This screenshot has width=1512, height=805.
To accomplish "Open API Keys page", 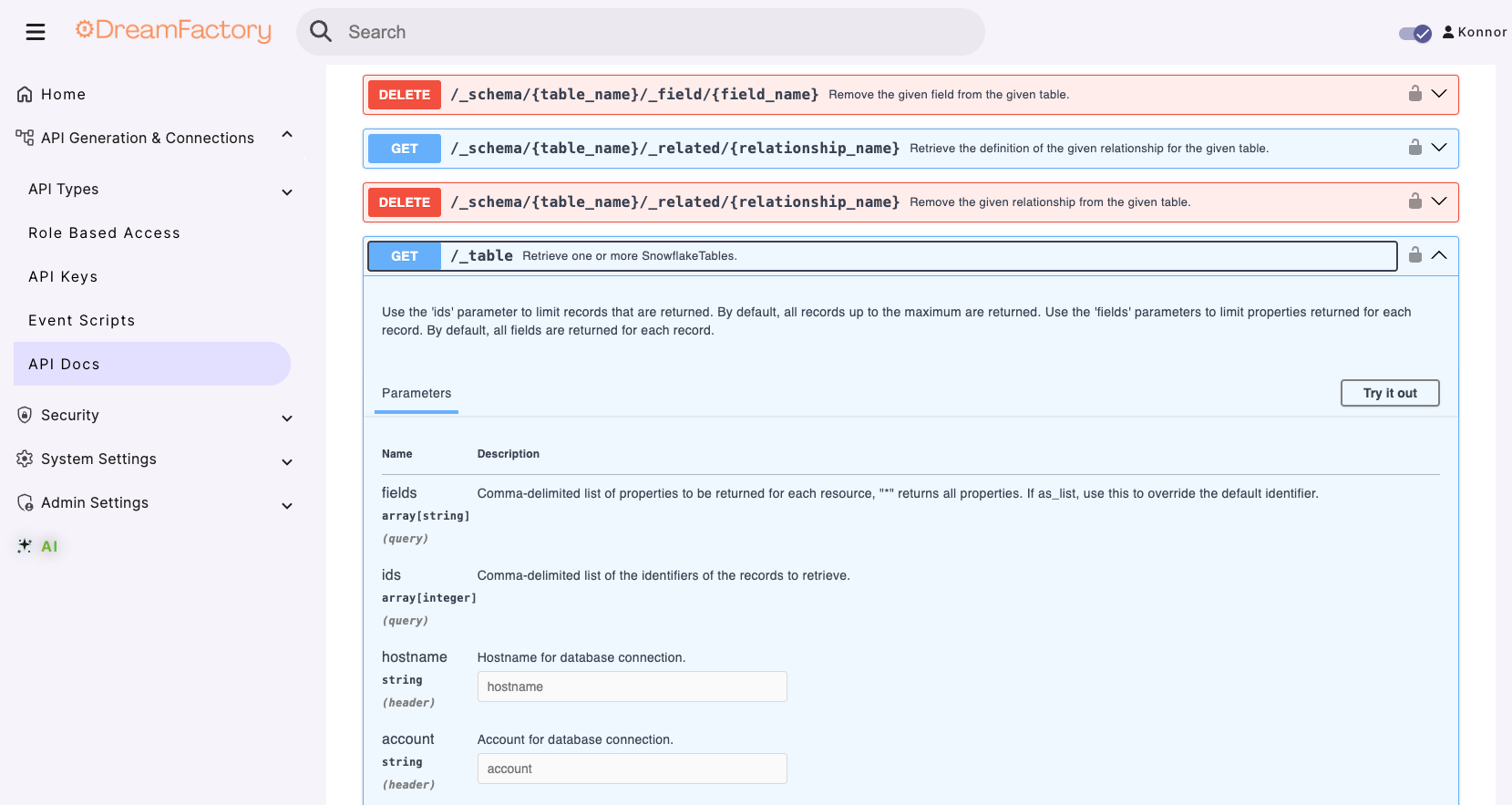I will click(63, 276).
